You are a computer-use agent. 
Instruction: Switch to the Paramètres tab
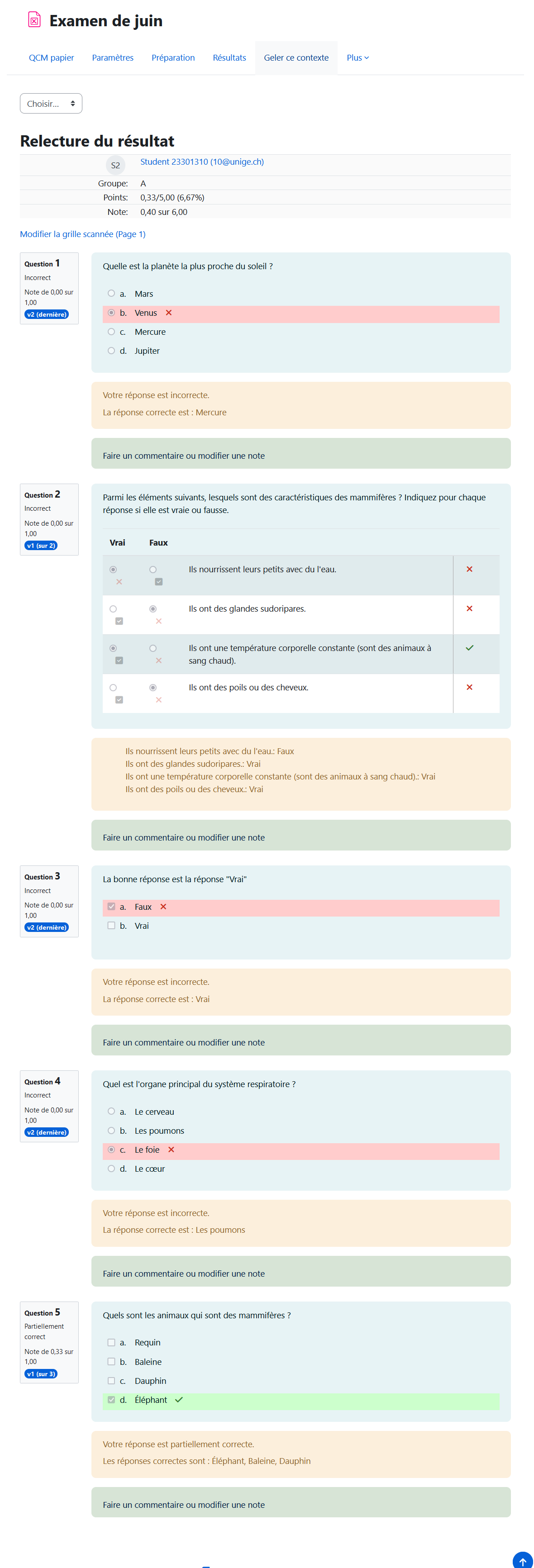[113, 58]
